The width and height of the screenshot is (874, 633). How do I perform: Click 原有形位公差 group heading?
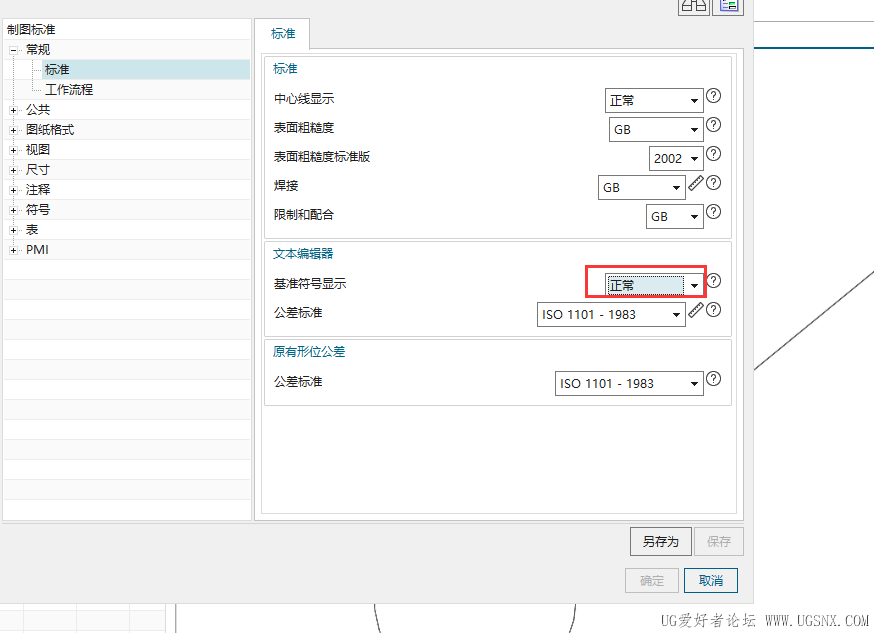coord(309,352)
